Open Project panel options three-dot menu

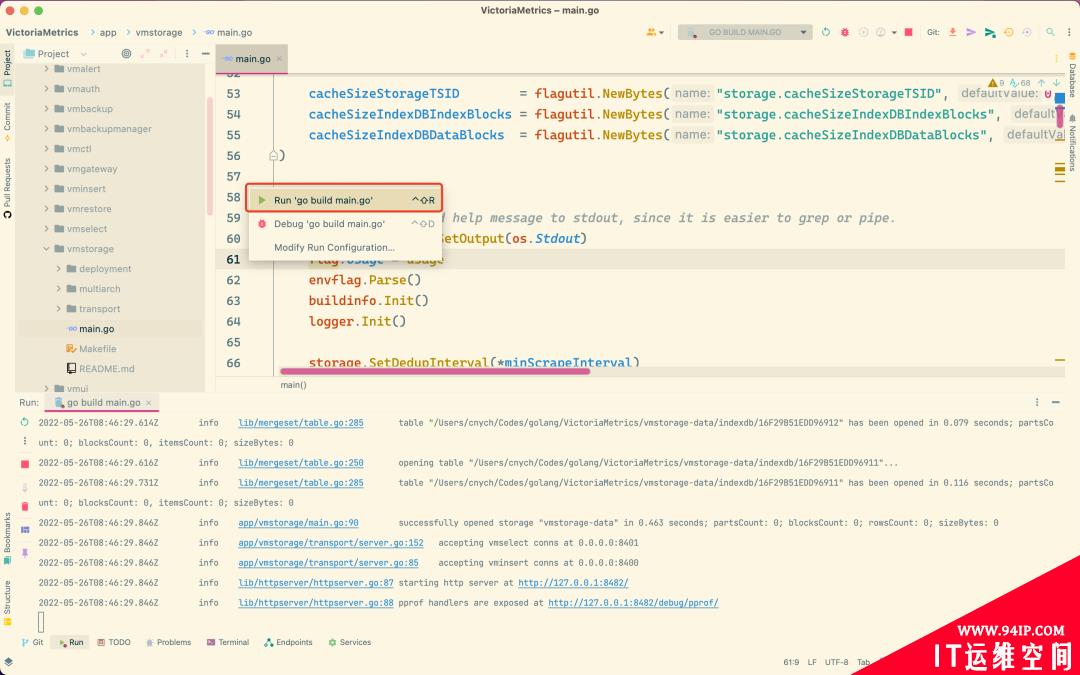pos(187,54)
